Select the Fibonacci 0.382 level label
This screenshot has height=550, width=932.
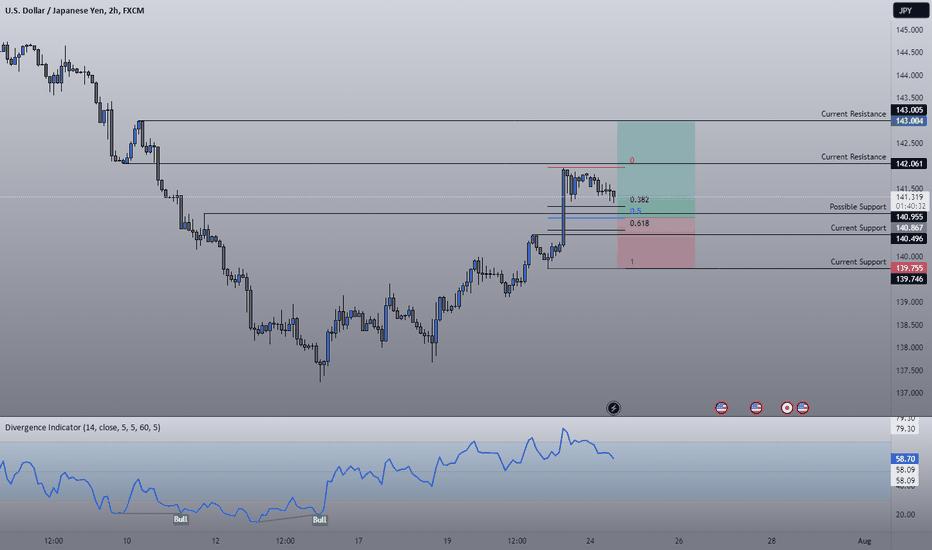(640, 200)
